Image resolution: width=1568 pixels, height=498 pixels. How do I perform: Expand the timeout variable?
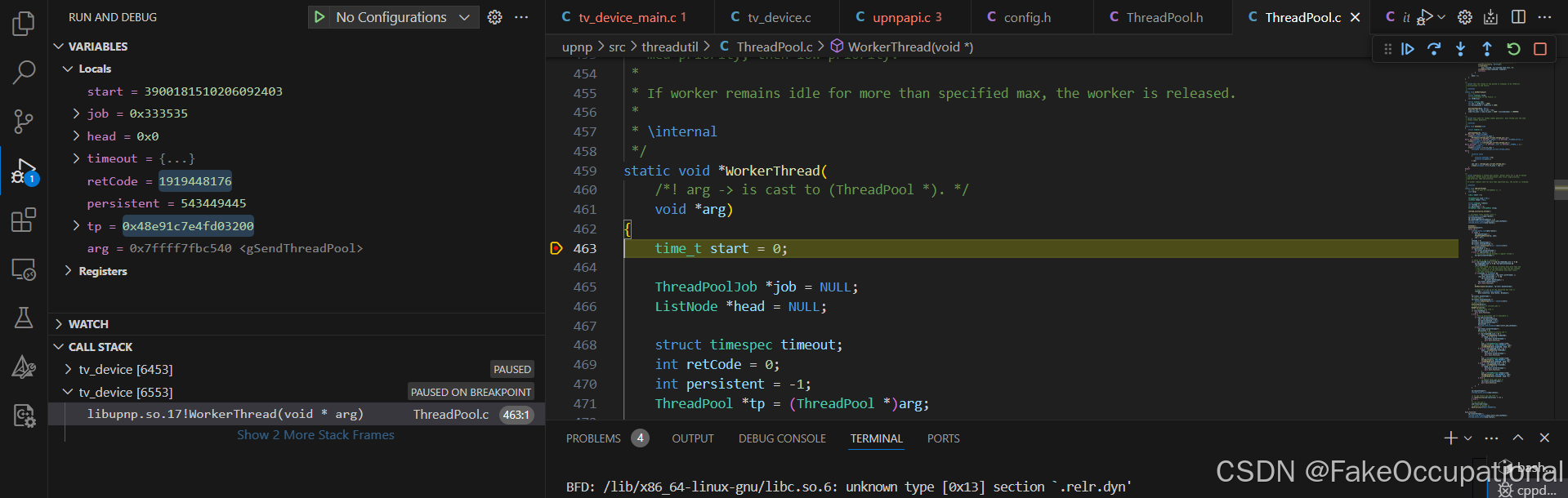click(x=76, y=158)
